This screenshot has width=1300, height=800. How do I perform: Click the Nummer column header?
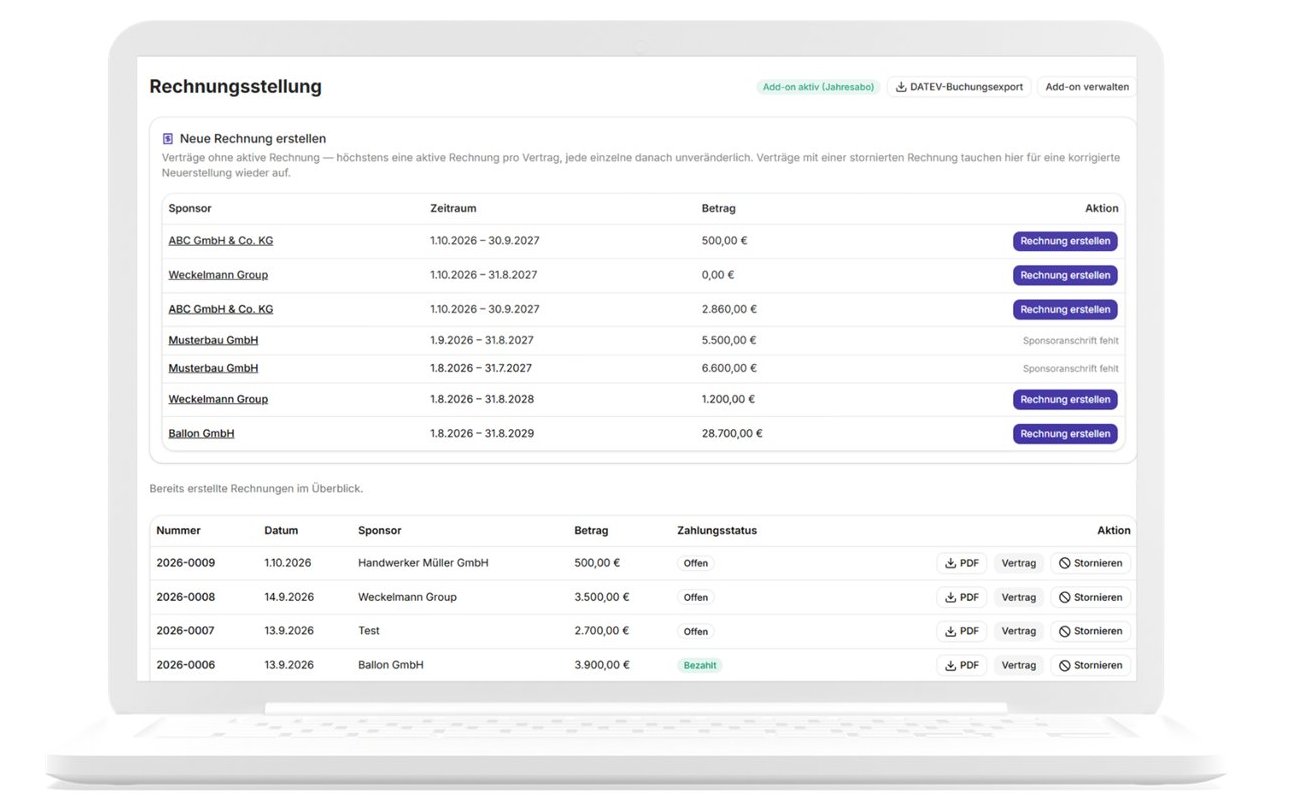(x=178, y=530)
